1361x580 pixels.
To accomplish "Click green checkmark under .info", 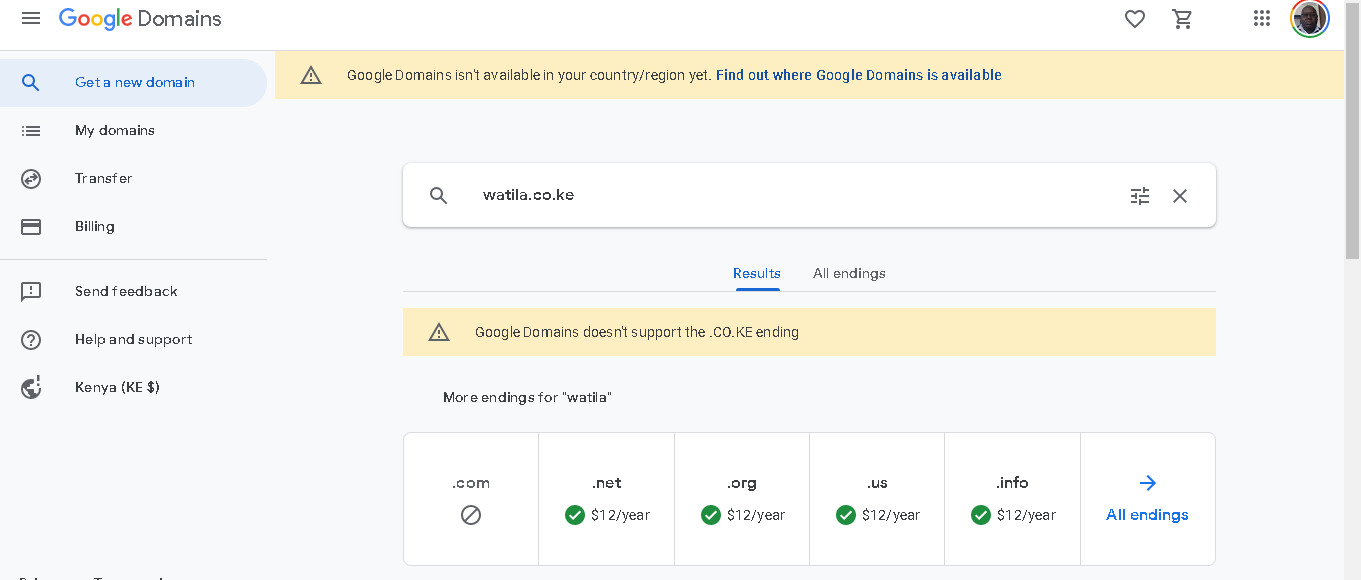I will 981,515.
